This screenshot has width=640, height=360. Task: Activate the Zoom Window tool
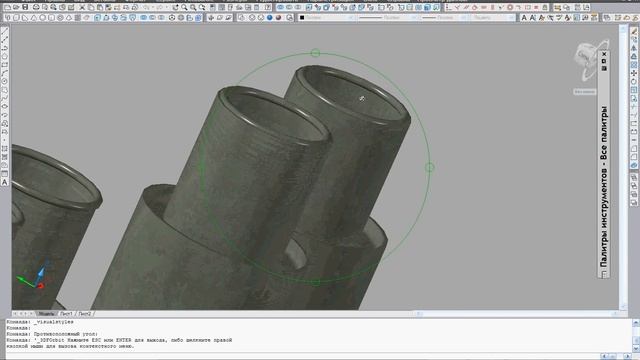tap(193, 7)
